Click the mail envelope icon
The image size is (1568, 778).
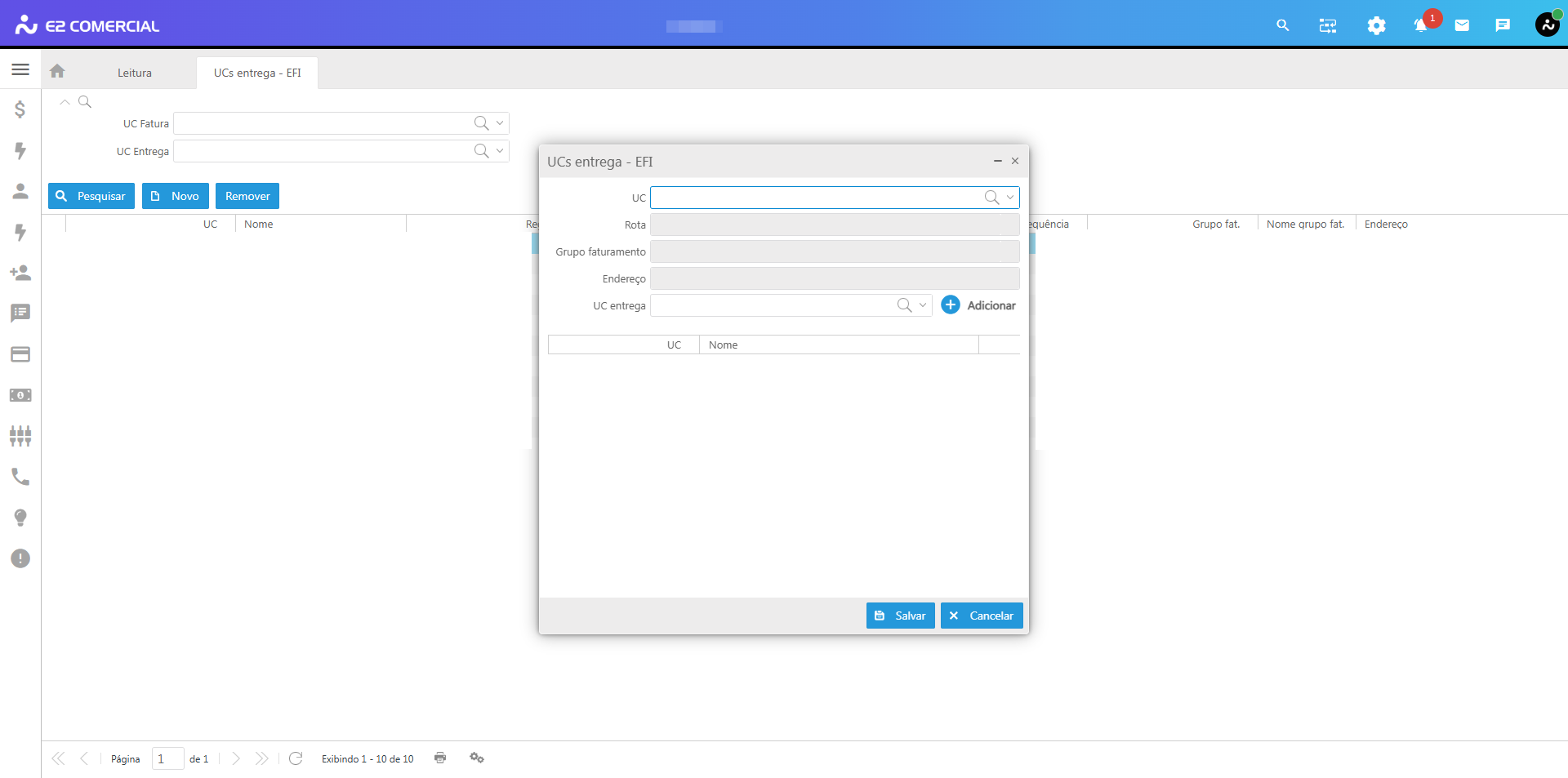pyautogui.click(x=1462, y=26)
